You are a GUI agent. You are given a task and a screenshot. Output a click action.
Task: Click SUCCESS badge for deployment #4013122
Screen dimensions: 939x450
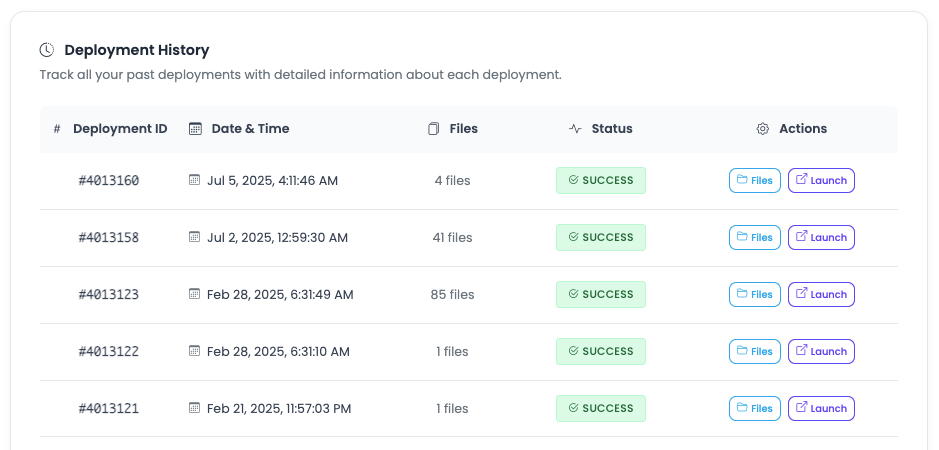click(601, 352)
